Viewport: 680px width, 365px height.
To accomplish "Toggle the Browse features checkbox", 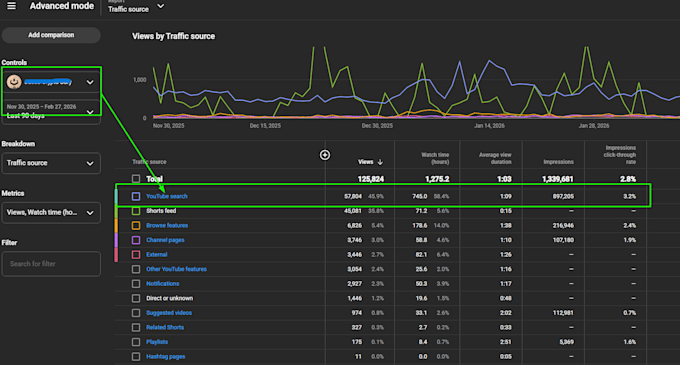I will pyautogui.click(x=136, y=225).
